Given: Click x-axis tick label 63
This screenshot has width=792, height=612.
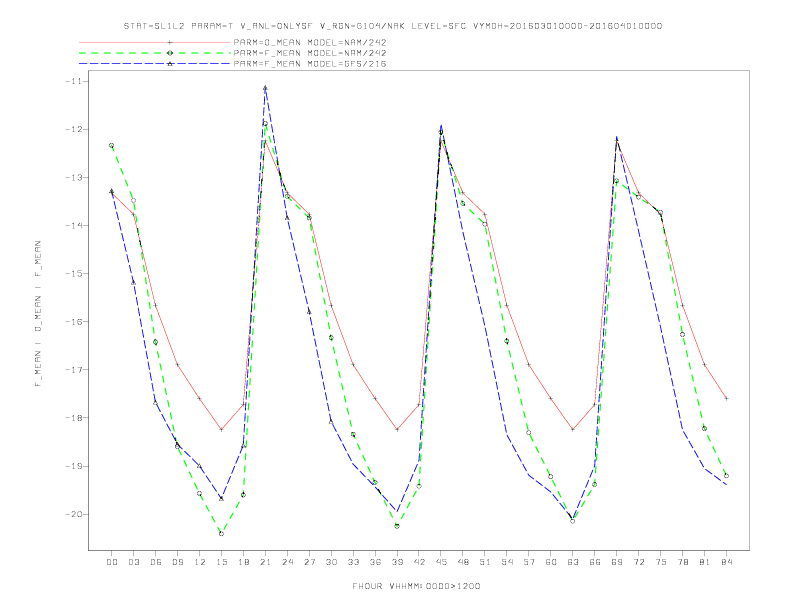Looking at the screenshot, I should (x=573, y=562).
